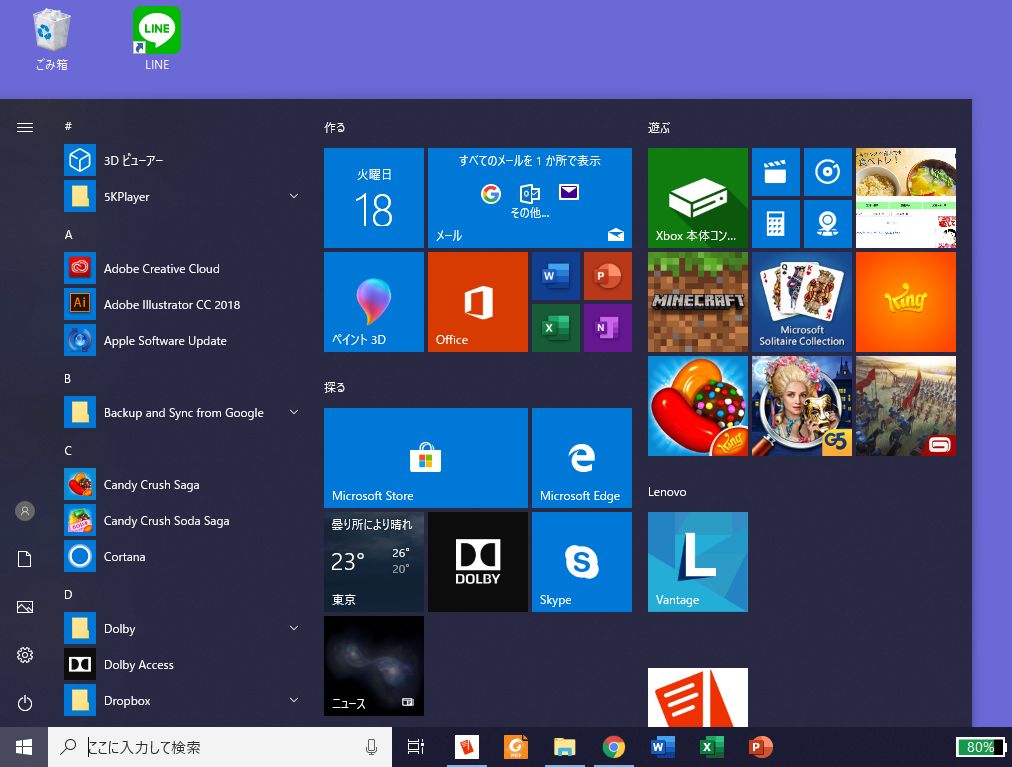
Task: Click the user account icon
Action: click(x=25, y=511)
